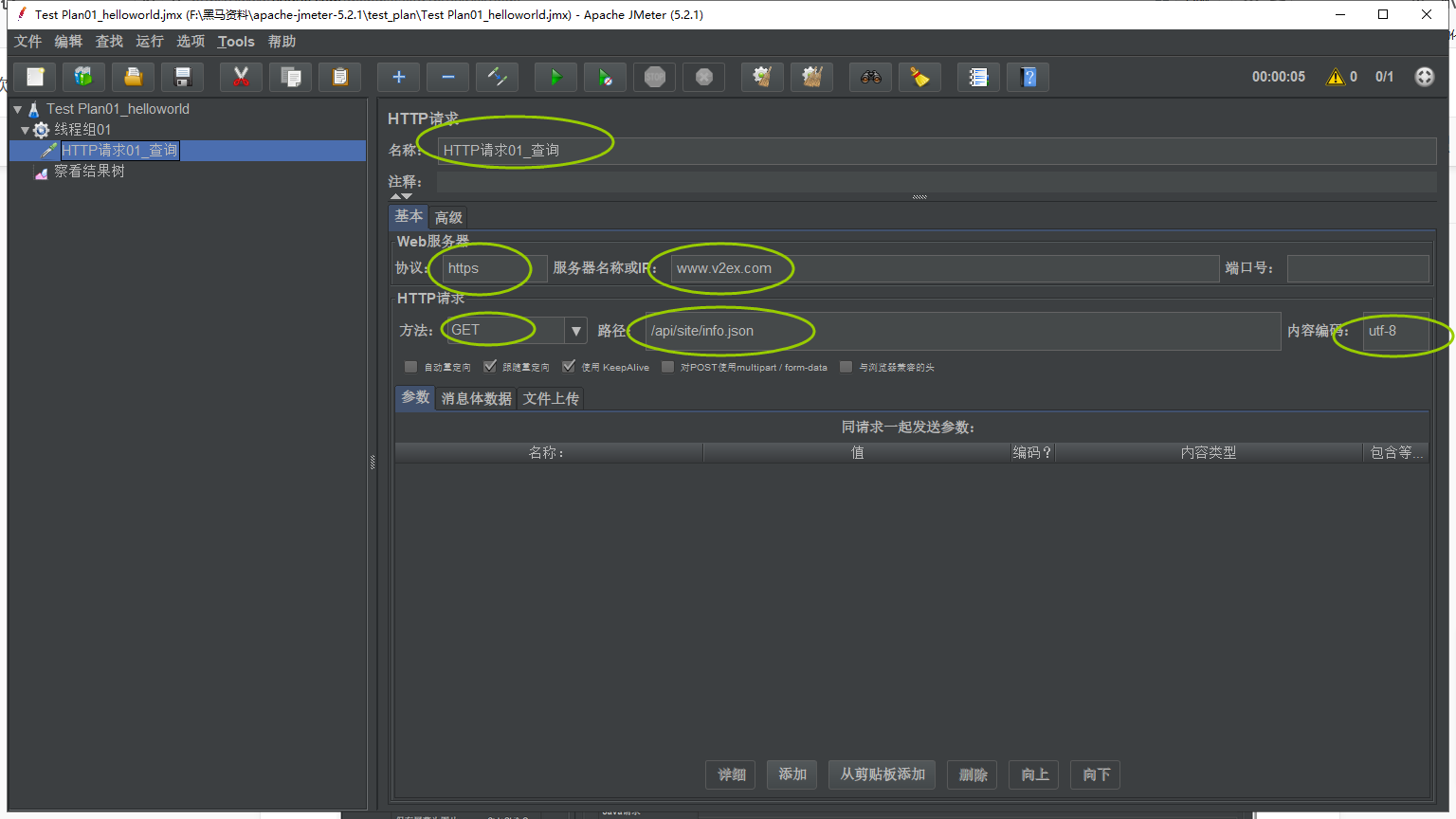Open the 文件 menu

[27, 42]
